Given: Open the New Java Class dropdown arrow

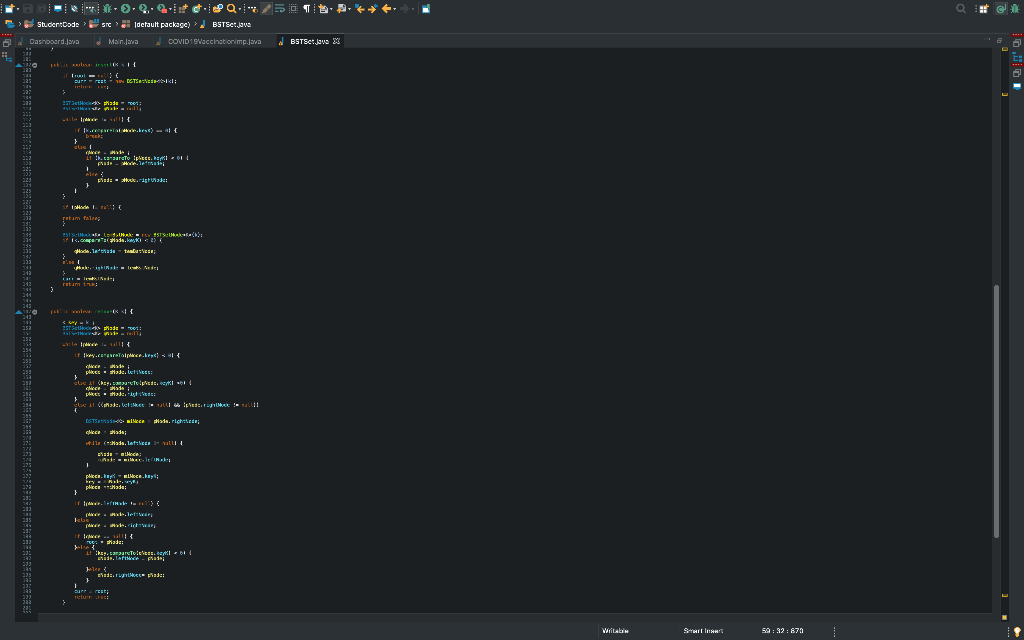Looking at the screenshot, I should (x=204, y=9).
